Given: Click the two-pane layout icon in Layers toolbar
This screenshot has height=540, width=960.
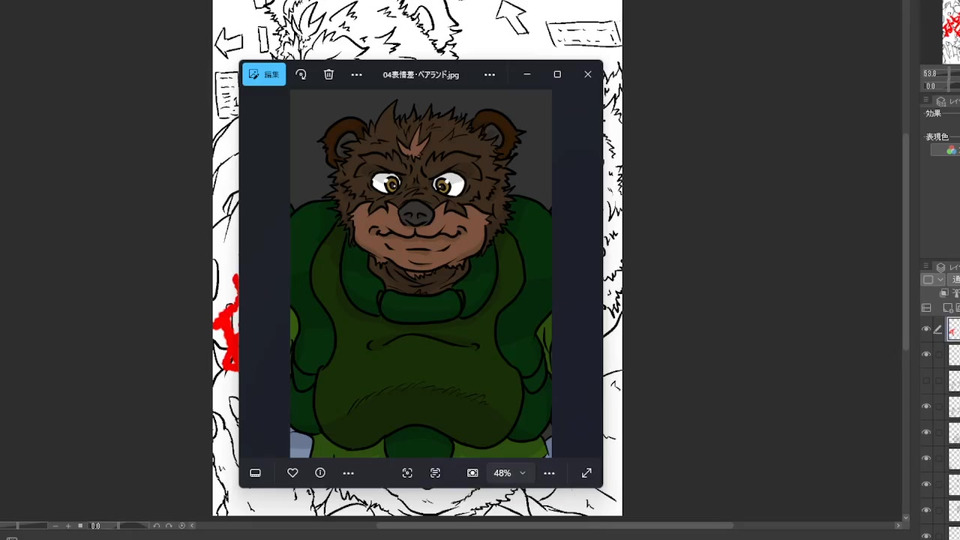Looking at the screenshot, I should coord(926,307).
